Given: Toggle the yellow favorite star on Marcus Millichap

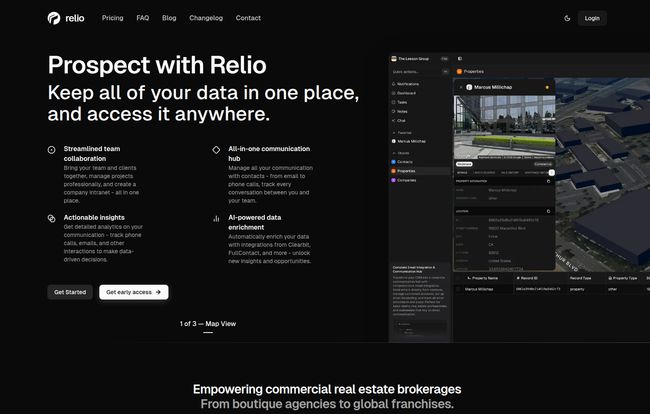Looking at the screenshot, I should pyautogui.click(x=547, y=87).
